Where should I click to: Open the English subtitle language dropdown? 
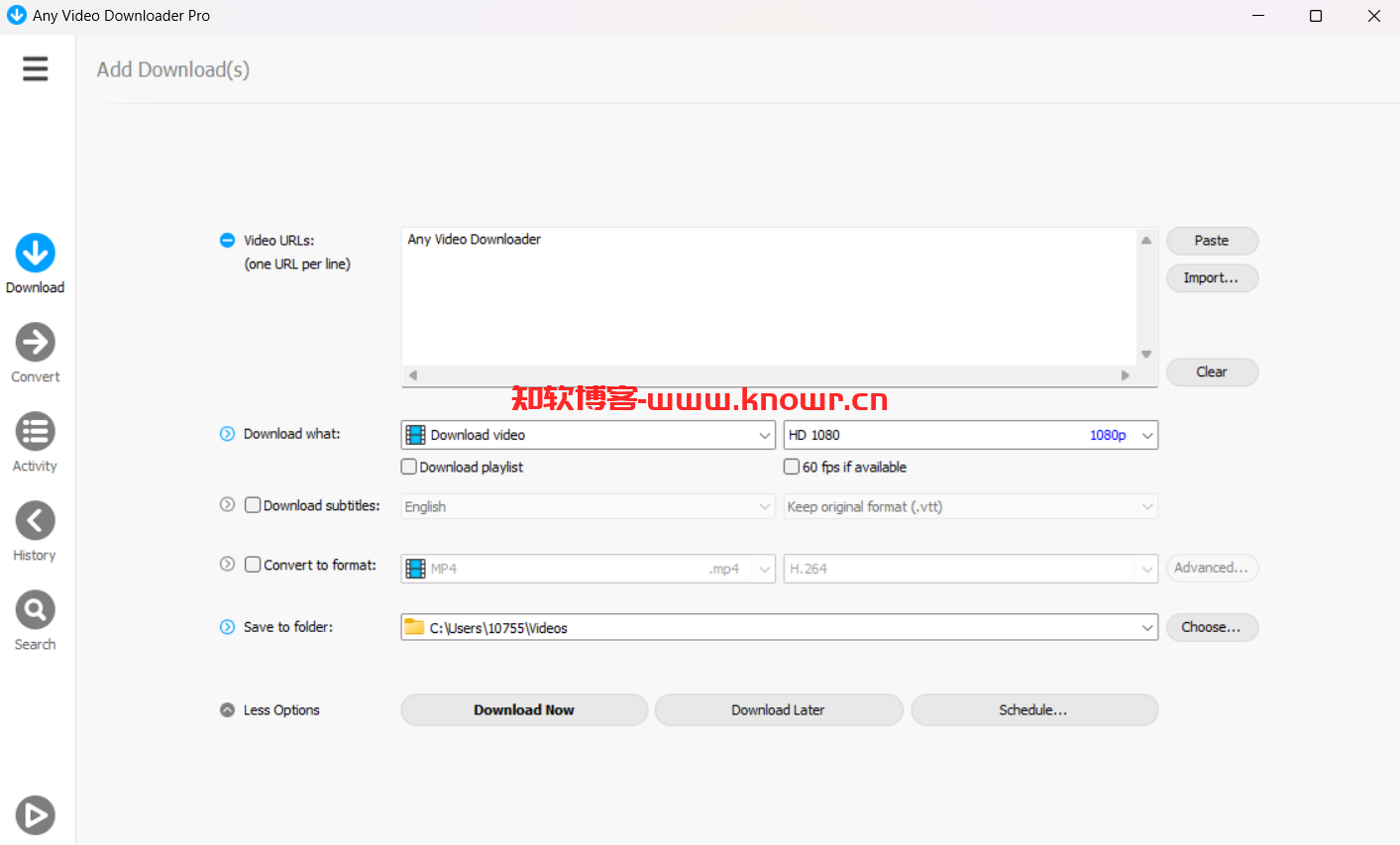coord(589,506)
